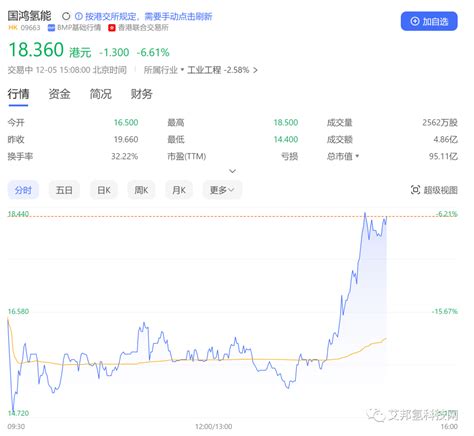Click the 09:30 time axis label

click(16, 427)
